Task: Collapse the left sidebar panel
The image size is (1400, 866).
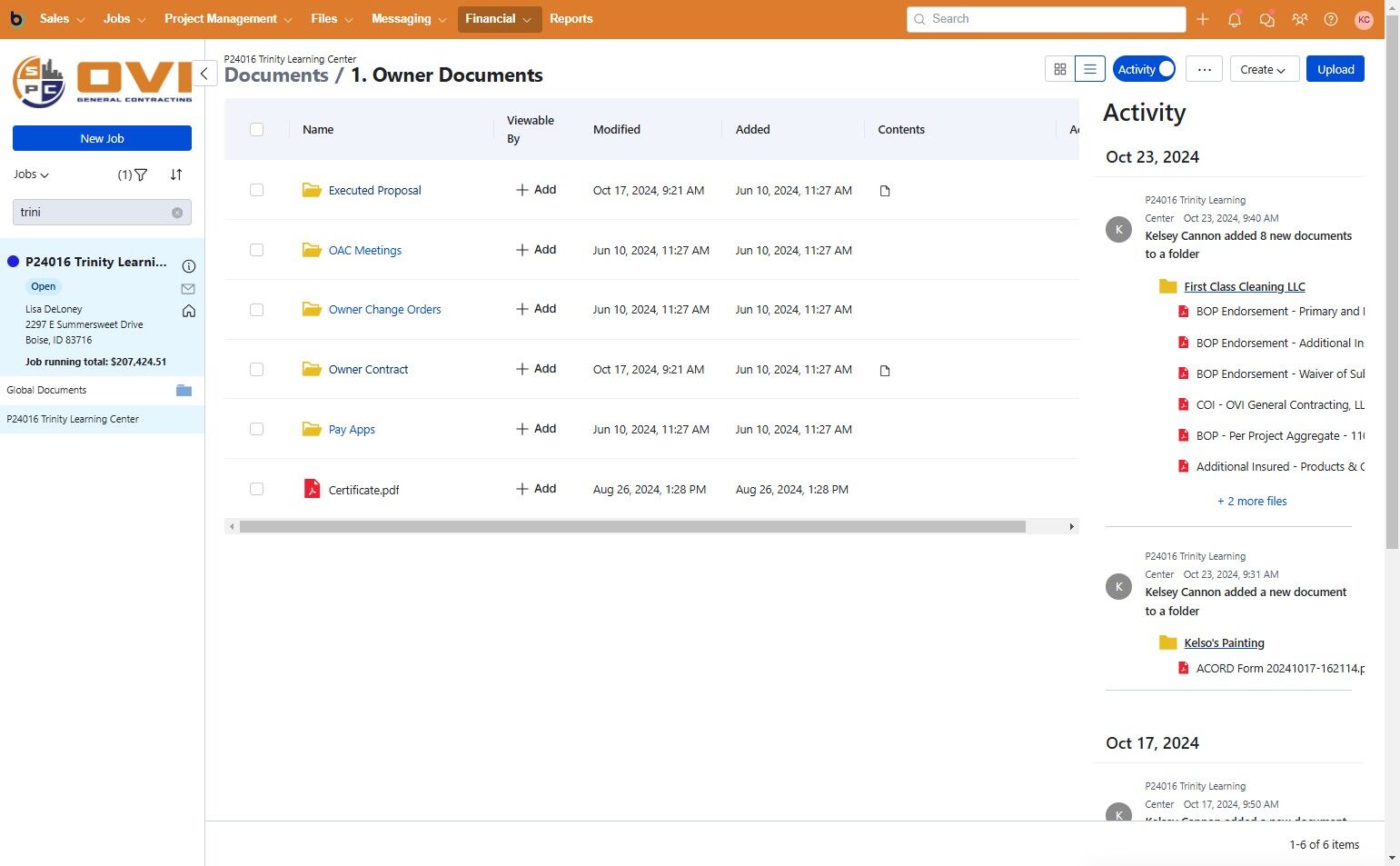Action: point(204,74)
